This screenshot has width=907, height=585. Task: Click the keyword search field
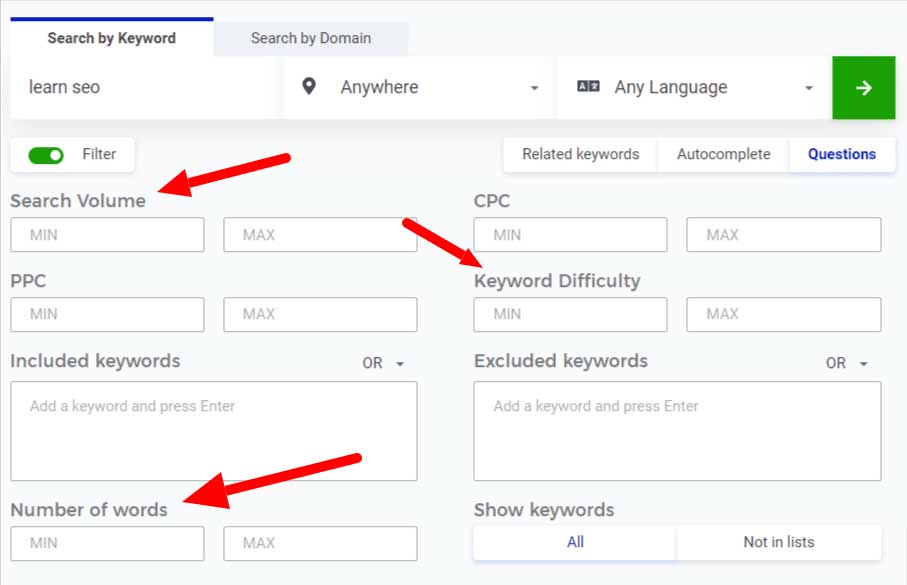point(146,87)
